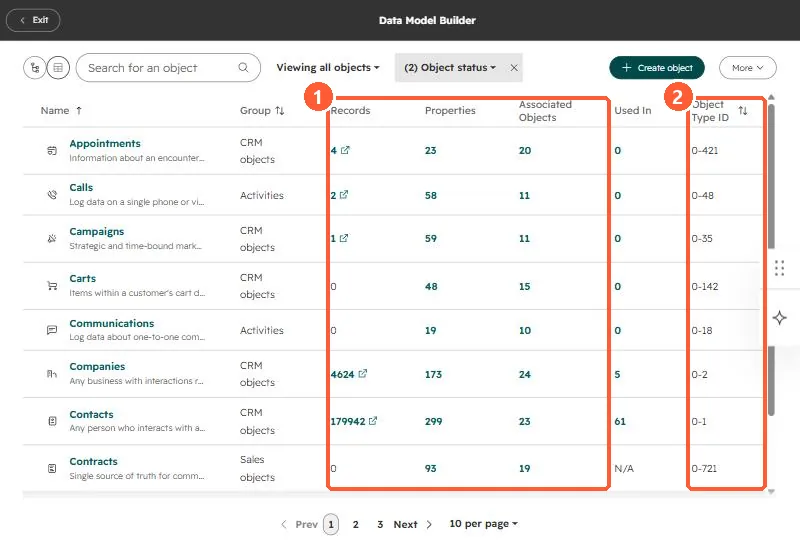
Task: Change the 10 per page setting
Action: pos(483,524)
